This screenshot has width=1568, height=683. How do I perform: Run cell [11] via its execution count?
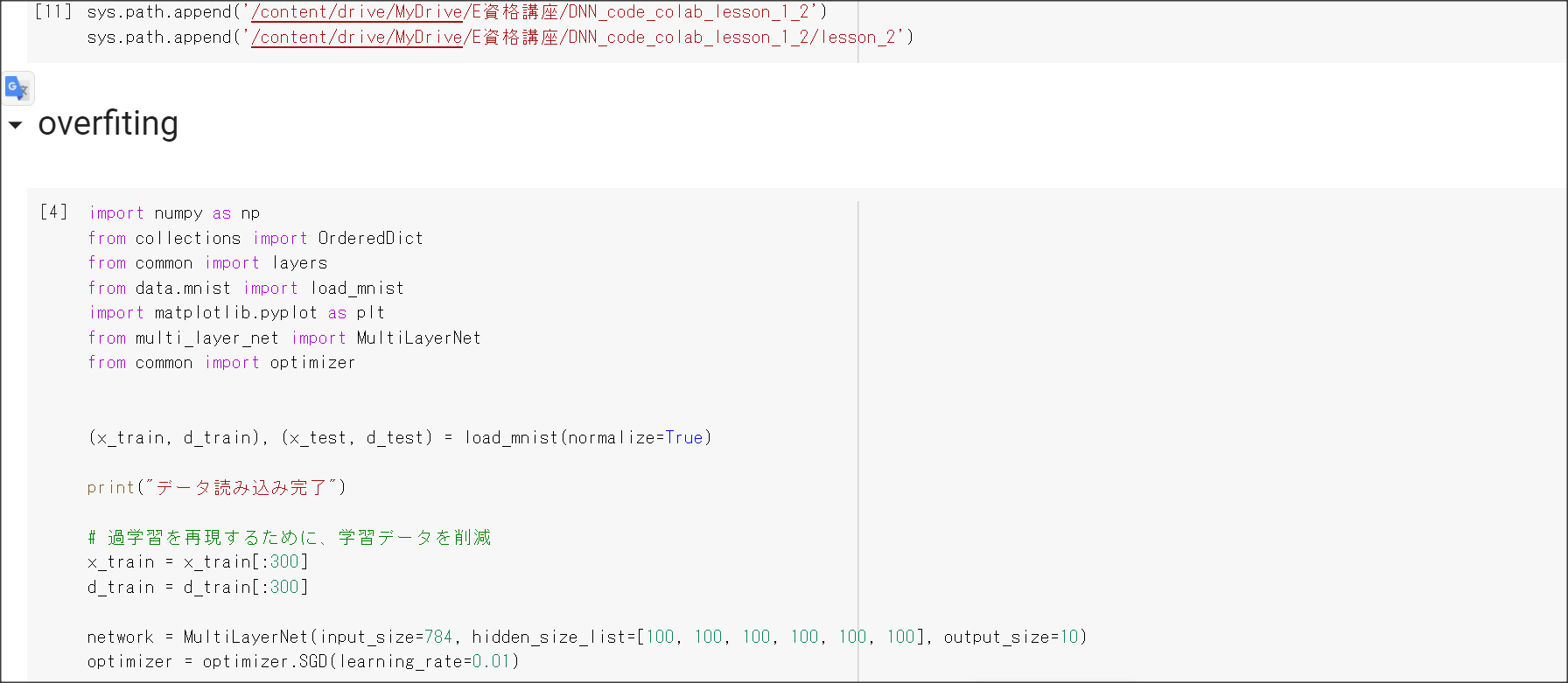pyautogui.click(x=53, y=12)
